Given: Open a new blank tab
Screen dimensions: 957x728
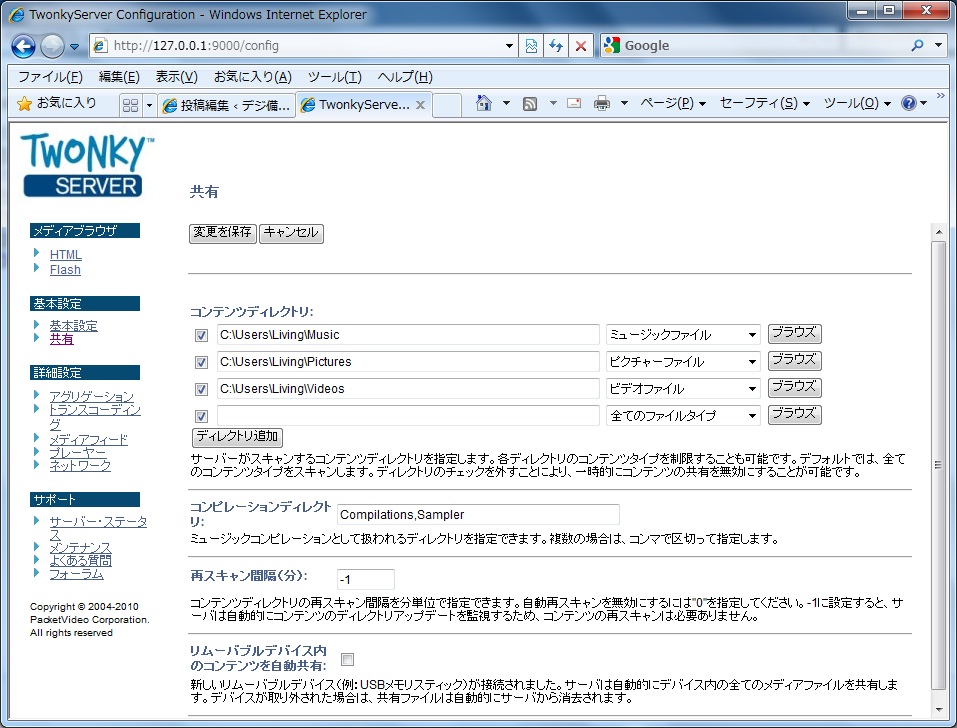Looking at the screenshot, I should [x=447, y=105].
